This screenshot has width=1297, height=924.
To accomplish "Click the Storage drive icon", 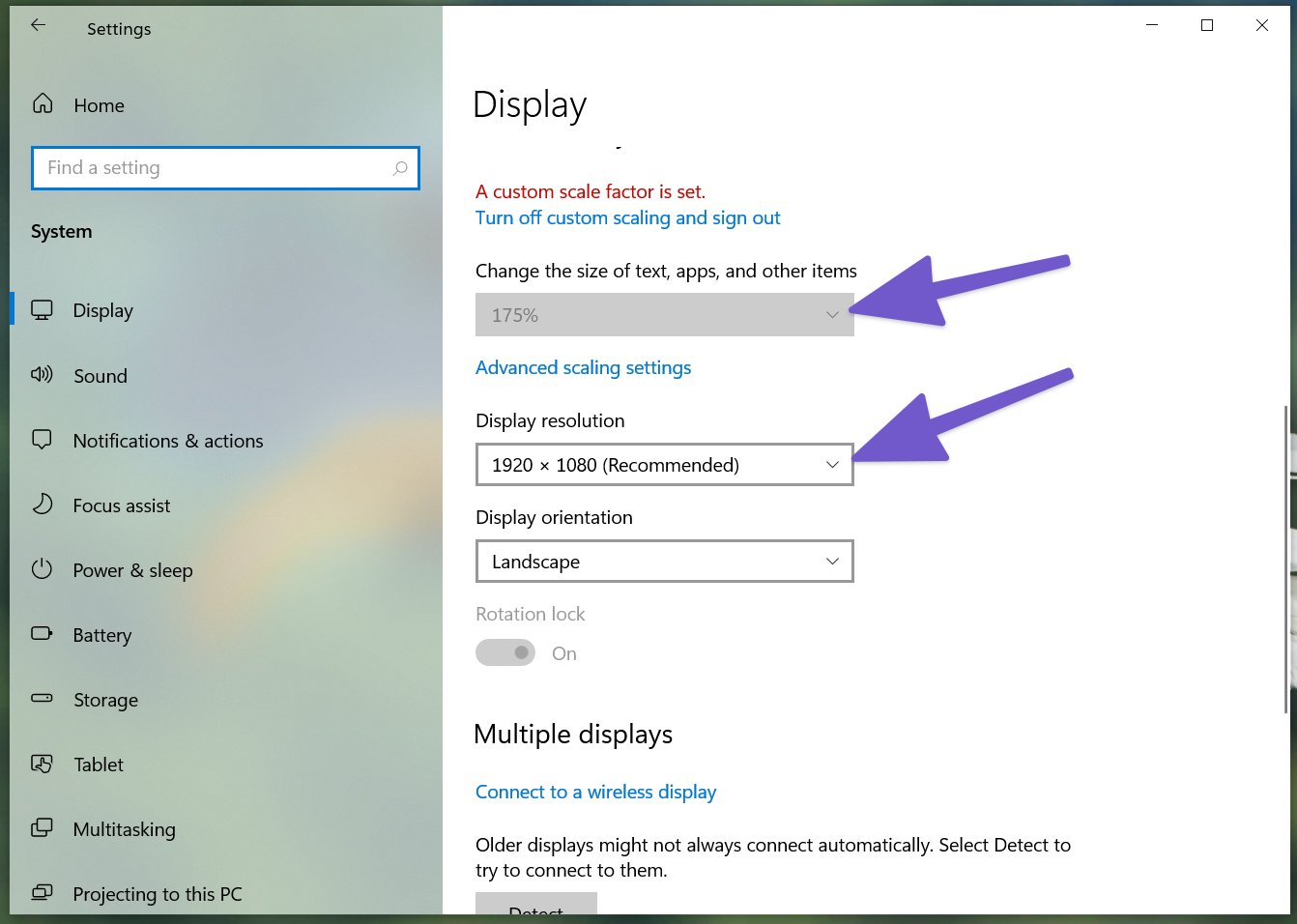I will 42,698.
